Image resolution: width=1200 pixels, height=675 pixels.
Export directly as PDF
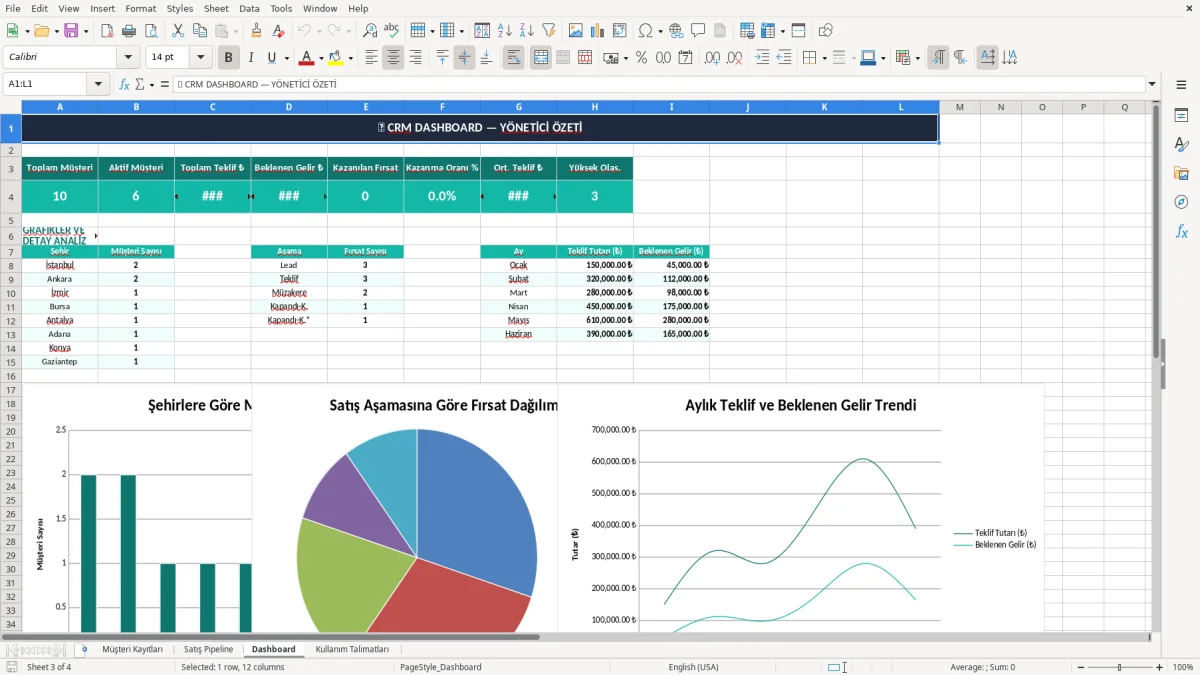tap(106, 31)
